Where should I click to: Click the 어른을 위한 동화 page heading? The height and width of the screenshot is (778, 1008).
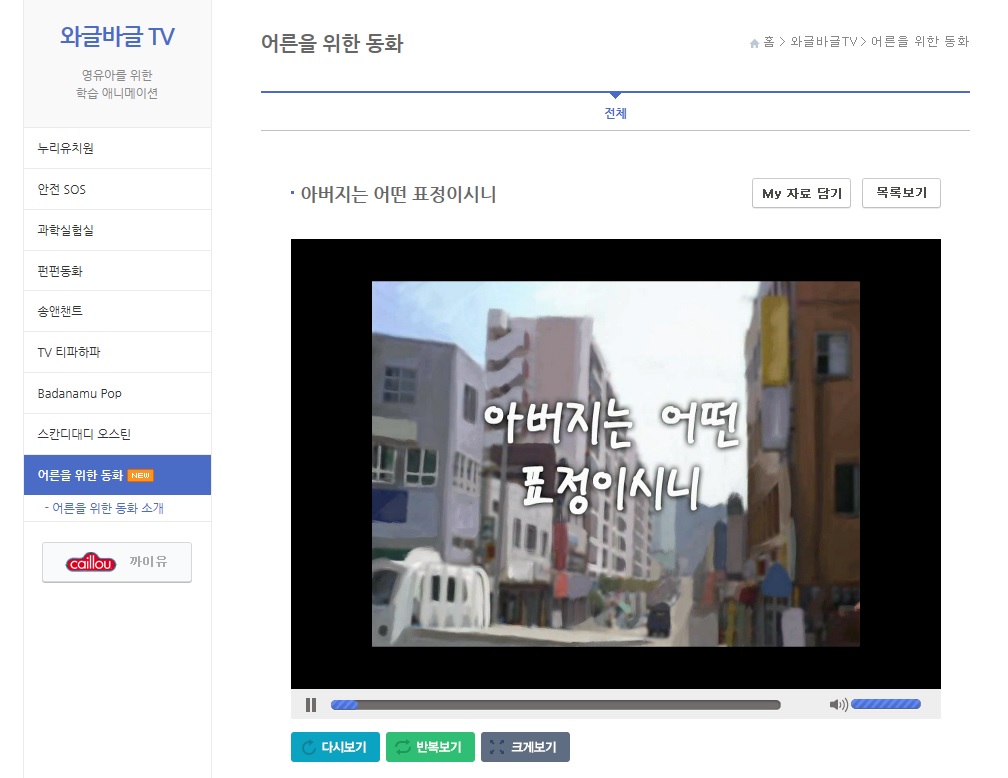[332, 44]
